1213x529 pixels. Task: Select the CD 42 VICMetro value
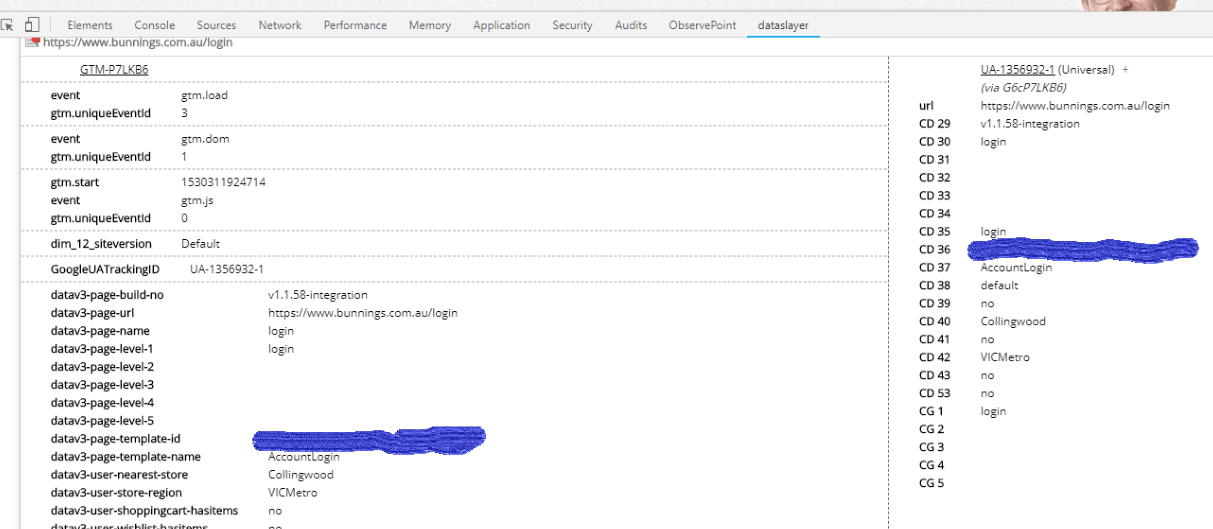point(1005,358)
